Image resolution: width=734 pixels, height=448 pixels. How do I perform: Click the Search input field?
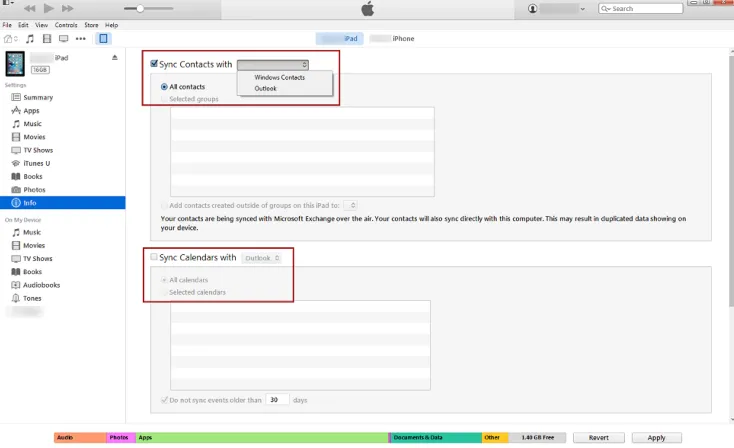point(640,8)
